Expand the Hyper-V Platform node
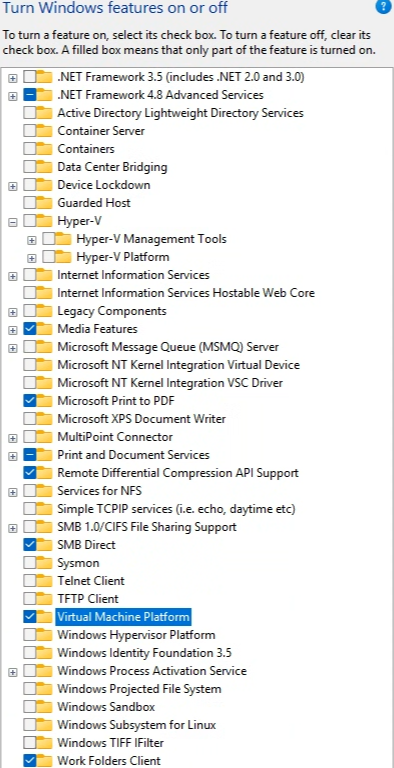This screenshot has height=768, width=394. [x=32, y=258]
